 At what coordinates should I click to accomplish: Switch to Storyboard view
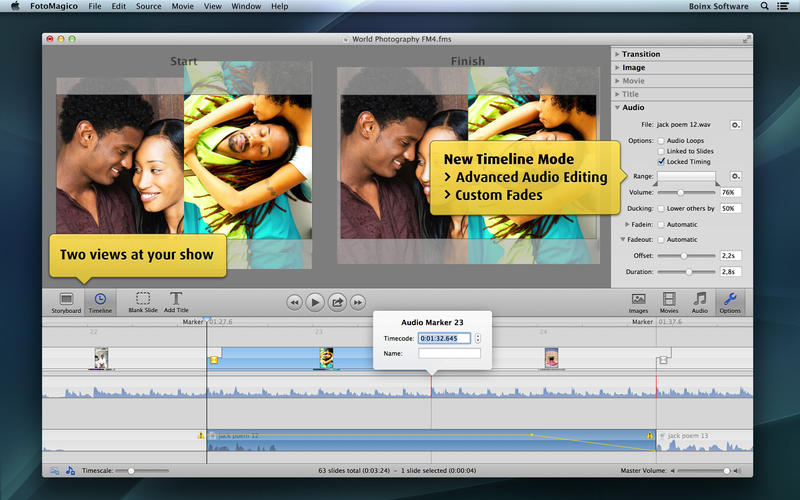tap(66, 299)
